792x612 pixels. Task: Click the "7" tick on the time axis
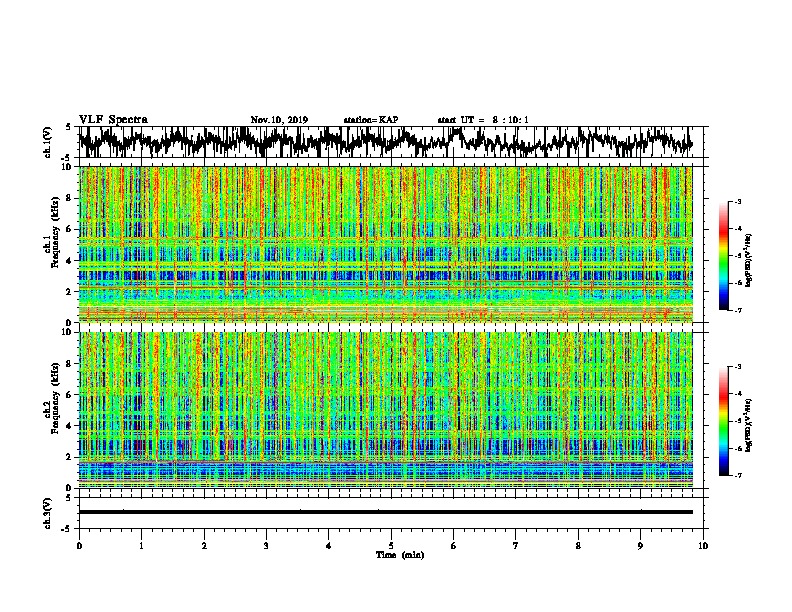tap(516, 546)
